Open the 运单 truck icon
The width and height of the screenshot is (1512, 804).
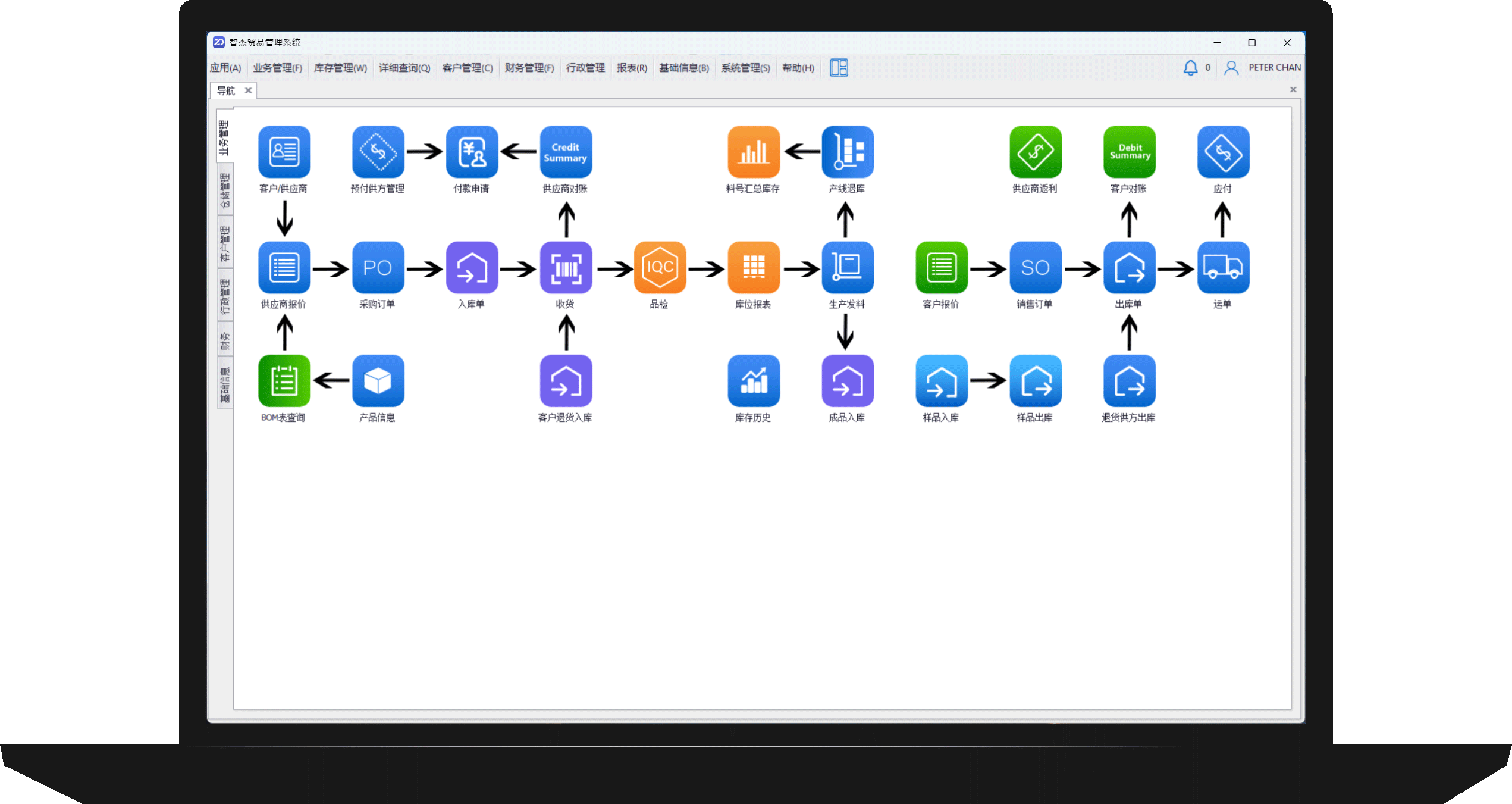[x=1223, y=268]
